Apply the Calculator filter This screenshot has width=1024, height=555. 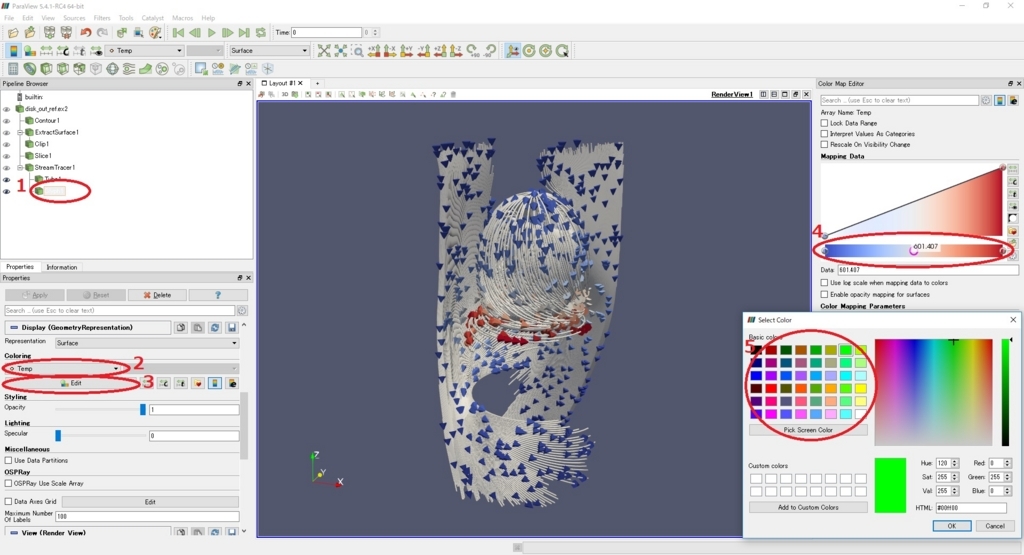[13, 69]
